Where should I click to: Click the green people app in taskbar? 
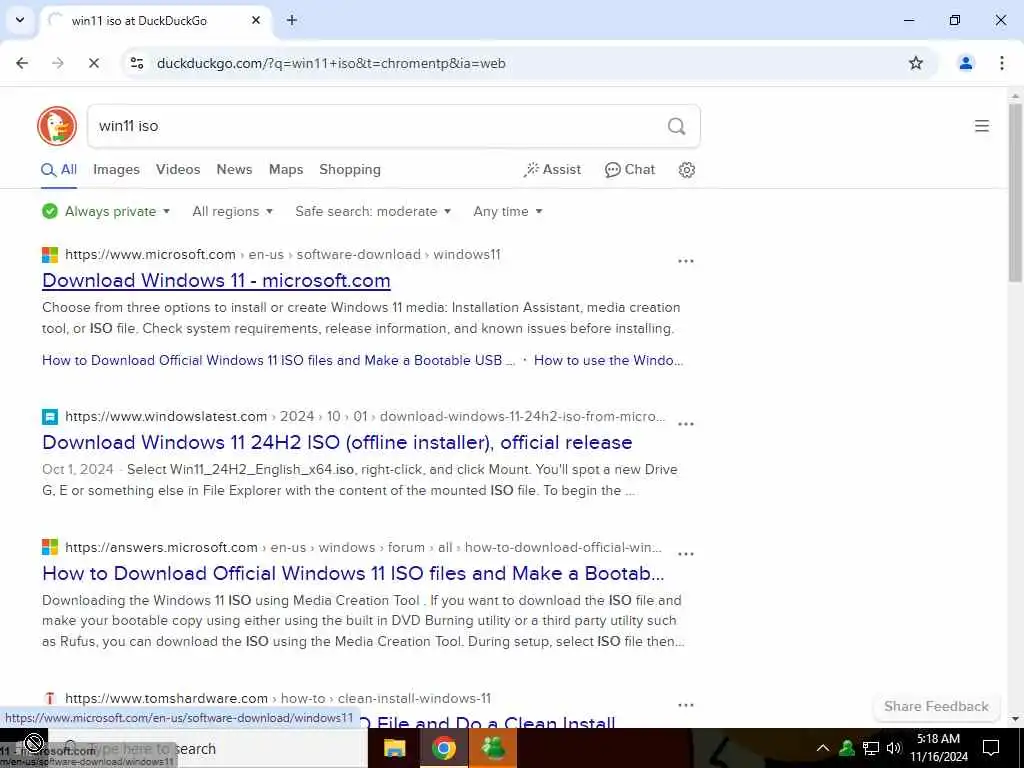(493, 748)
